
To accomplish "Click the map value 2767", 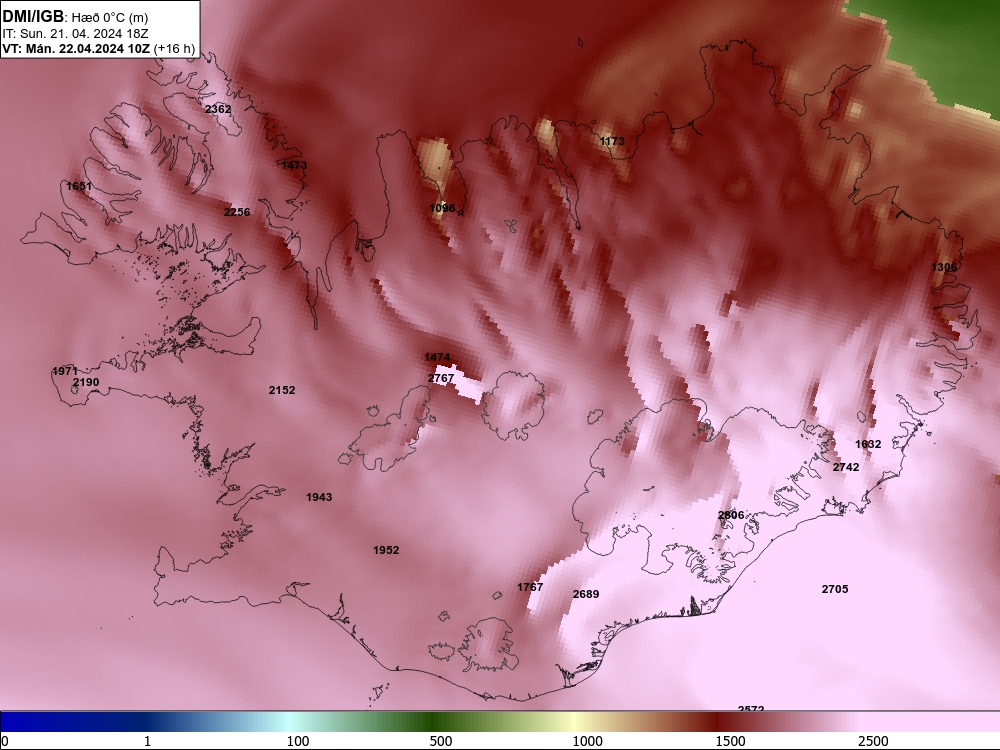I will [441, 378].
